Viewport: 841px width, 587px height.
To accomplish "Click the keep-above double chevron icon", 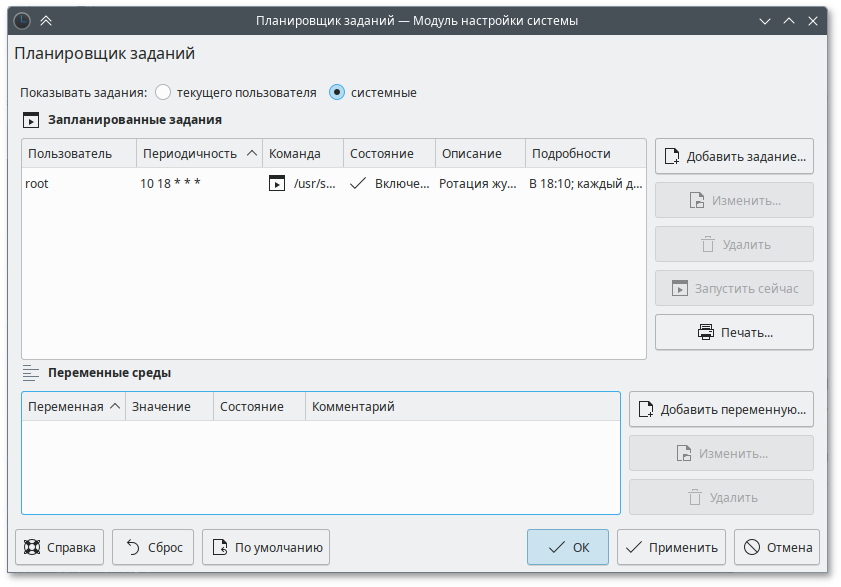I will (x=46, y=20).
